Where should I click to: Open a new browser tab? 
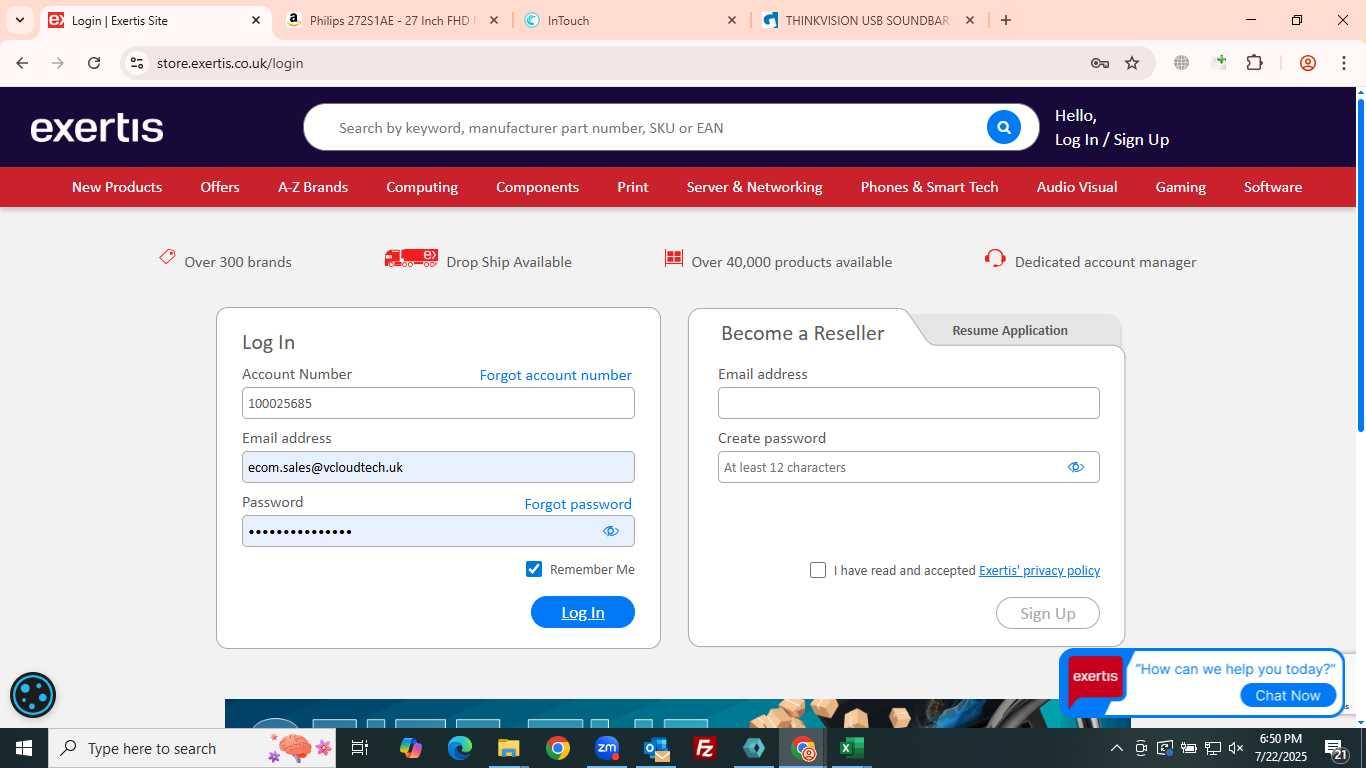point(1006,20)
